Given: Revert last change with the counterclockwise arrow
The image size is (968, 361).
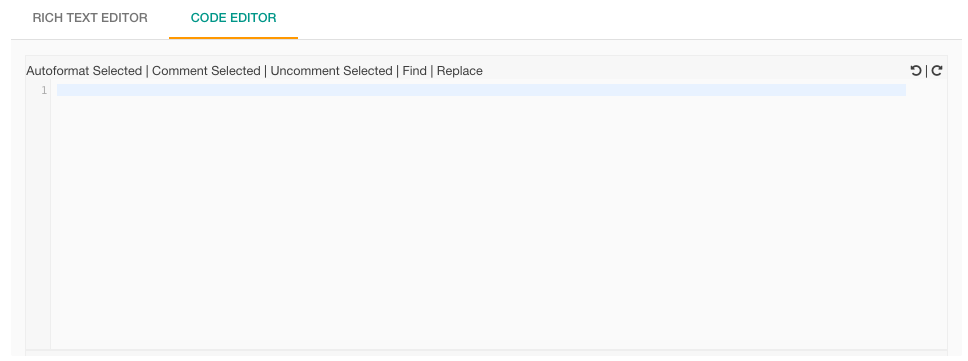Looking at the screenshot, I should pos(916,70).
